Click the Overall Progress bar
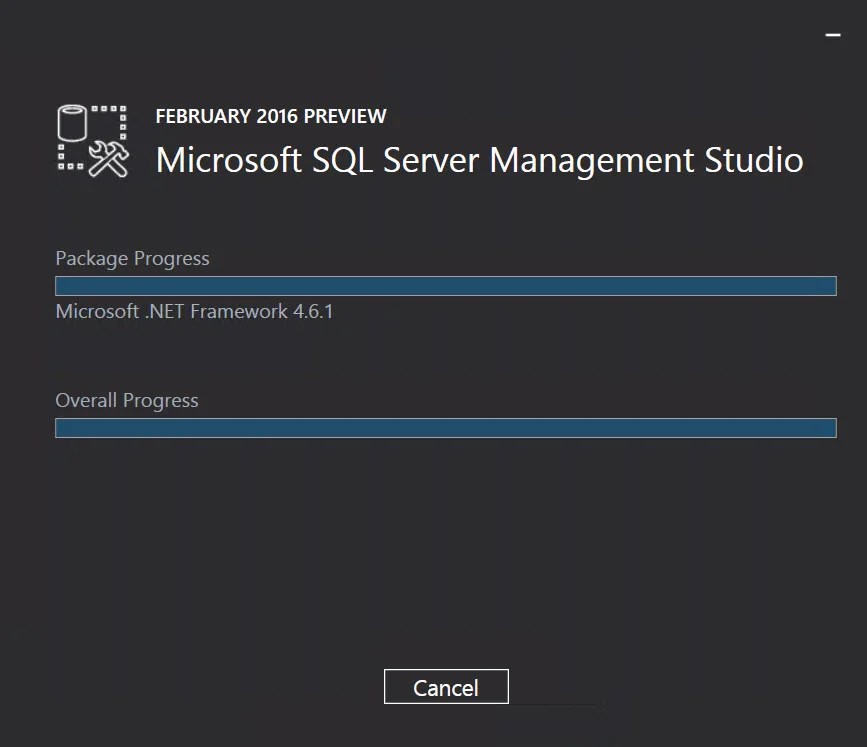Image resolution: width=867 pixels, height=747 pixels. pos(445,428)
